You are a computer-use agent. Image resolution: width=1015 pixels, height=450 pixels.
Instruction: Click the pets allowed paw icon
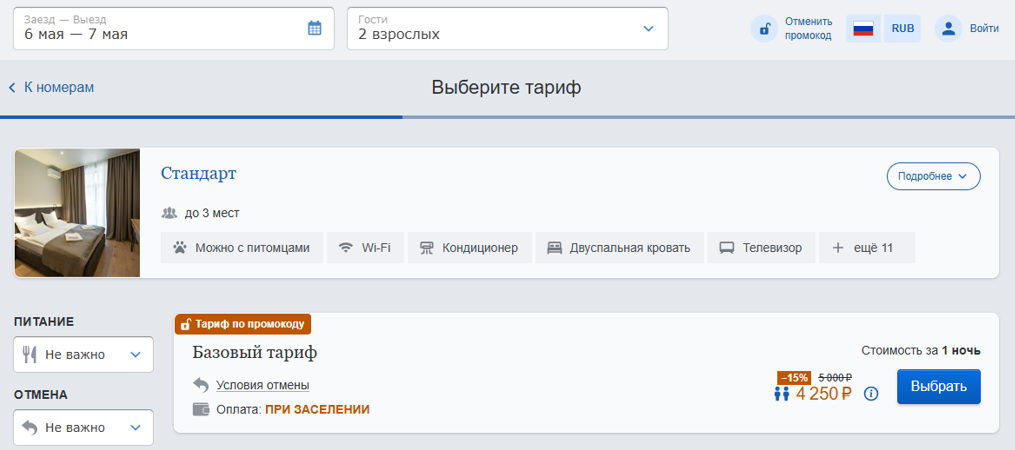180,248
